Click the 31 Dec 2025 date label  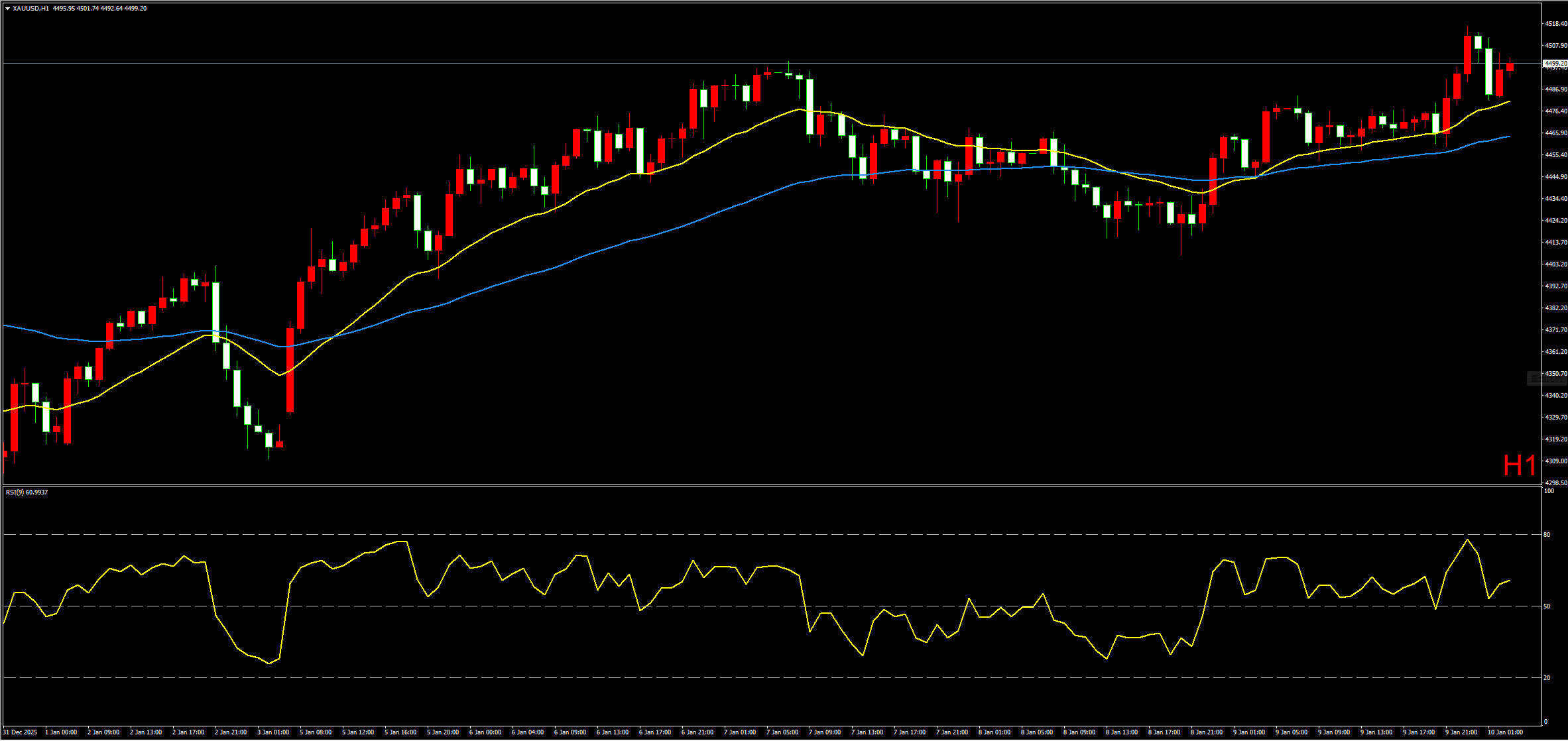pyautogui.click(x=21, y=732)
